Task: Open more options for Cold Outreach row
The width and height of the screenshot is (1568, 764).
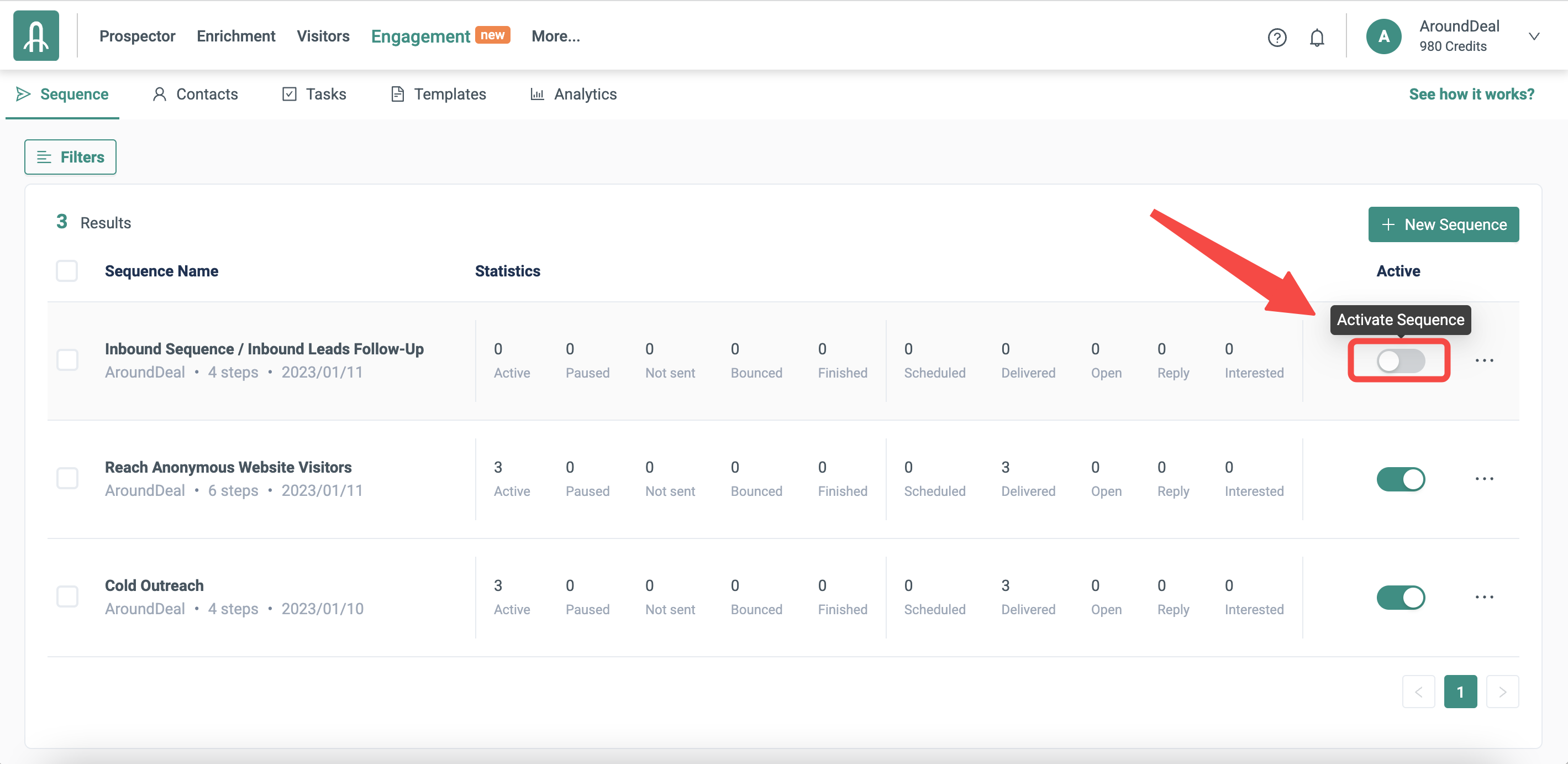Action: 1484,597
